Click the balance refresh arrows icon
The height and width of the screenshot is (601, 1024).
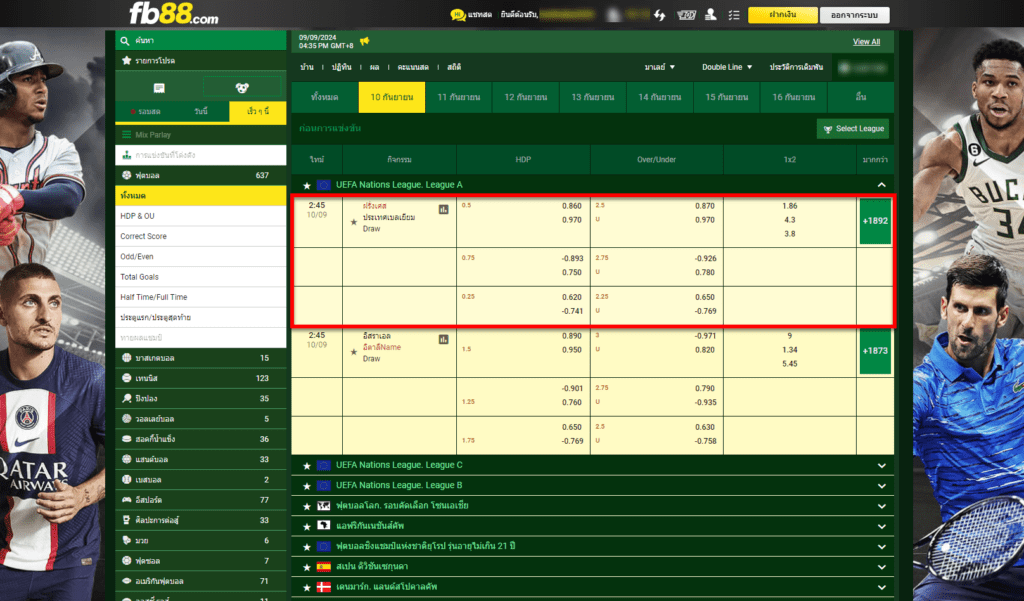(x=660, y=15)
